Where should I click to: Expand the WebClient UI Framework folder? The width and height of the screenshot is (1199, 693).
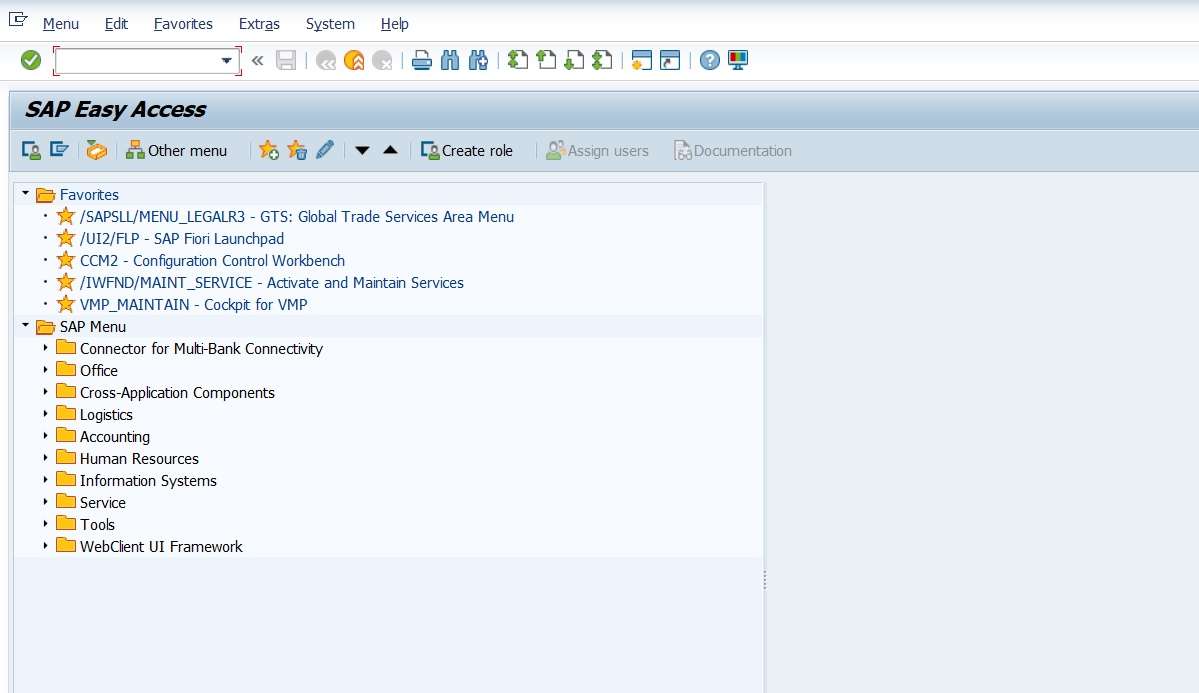(45, 545)
